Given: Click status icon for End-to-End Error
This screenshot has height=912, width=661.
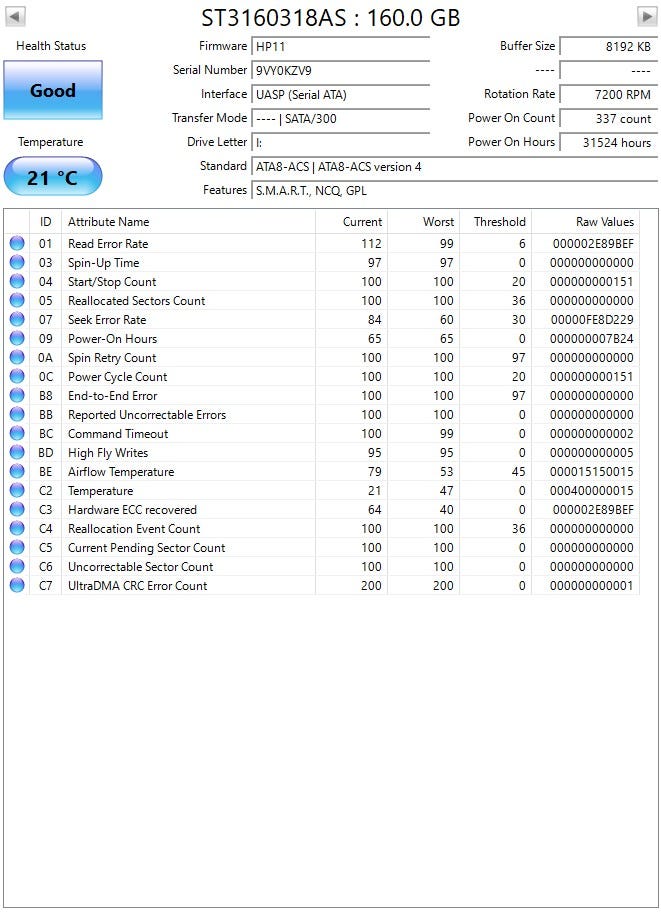Looking at the screenshot, I should pos(17,396).
